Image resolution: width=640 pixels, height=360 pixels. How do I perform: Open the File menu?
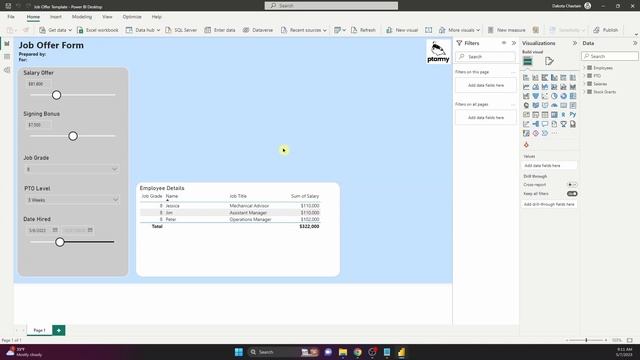pyautogui.click(x=11, y=17)
